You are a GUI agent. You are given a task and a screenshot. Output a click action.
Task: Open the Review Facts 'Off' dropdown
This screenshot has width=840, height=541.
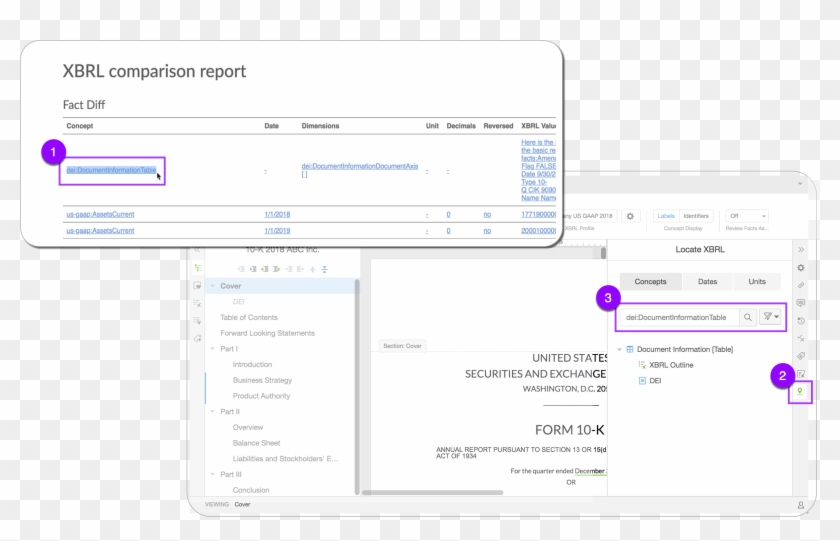pyautogui.click(x=747, y=216)
